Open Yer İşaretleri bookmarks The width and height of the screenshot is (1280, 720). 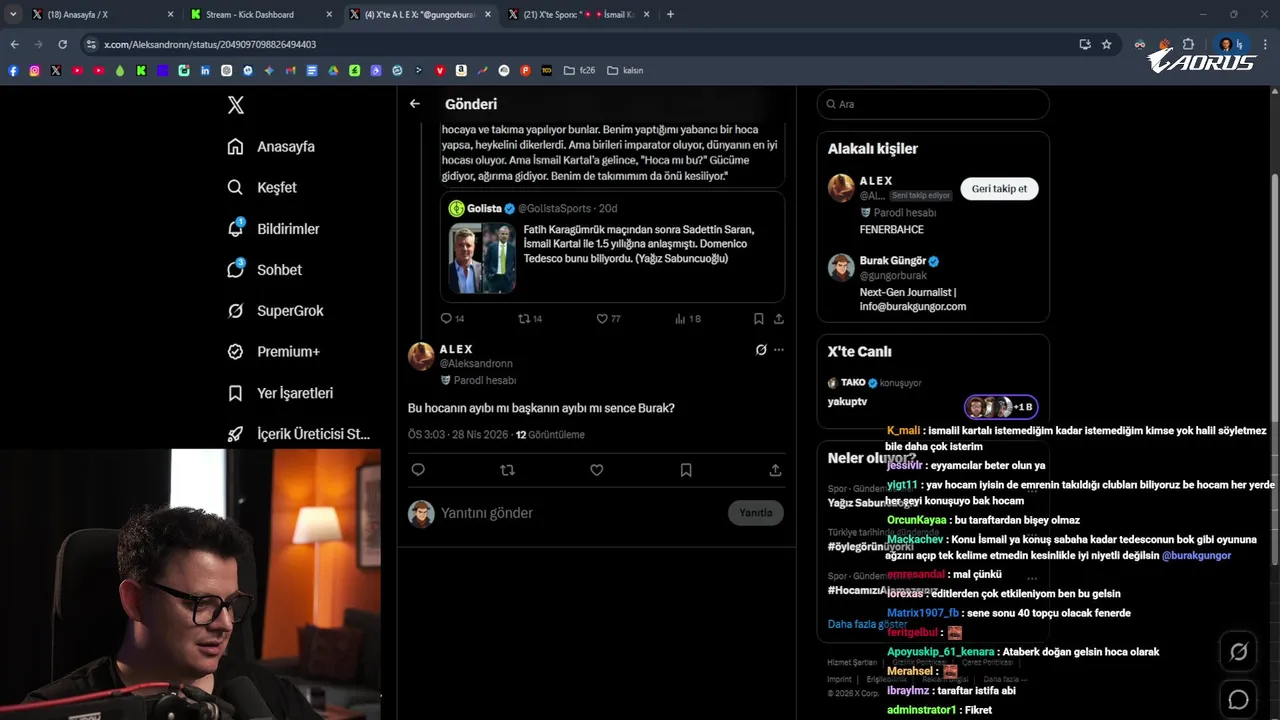coord(280,393)
